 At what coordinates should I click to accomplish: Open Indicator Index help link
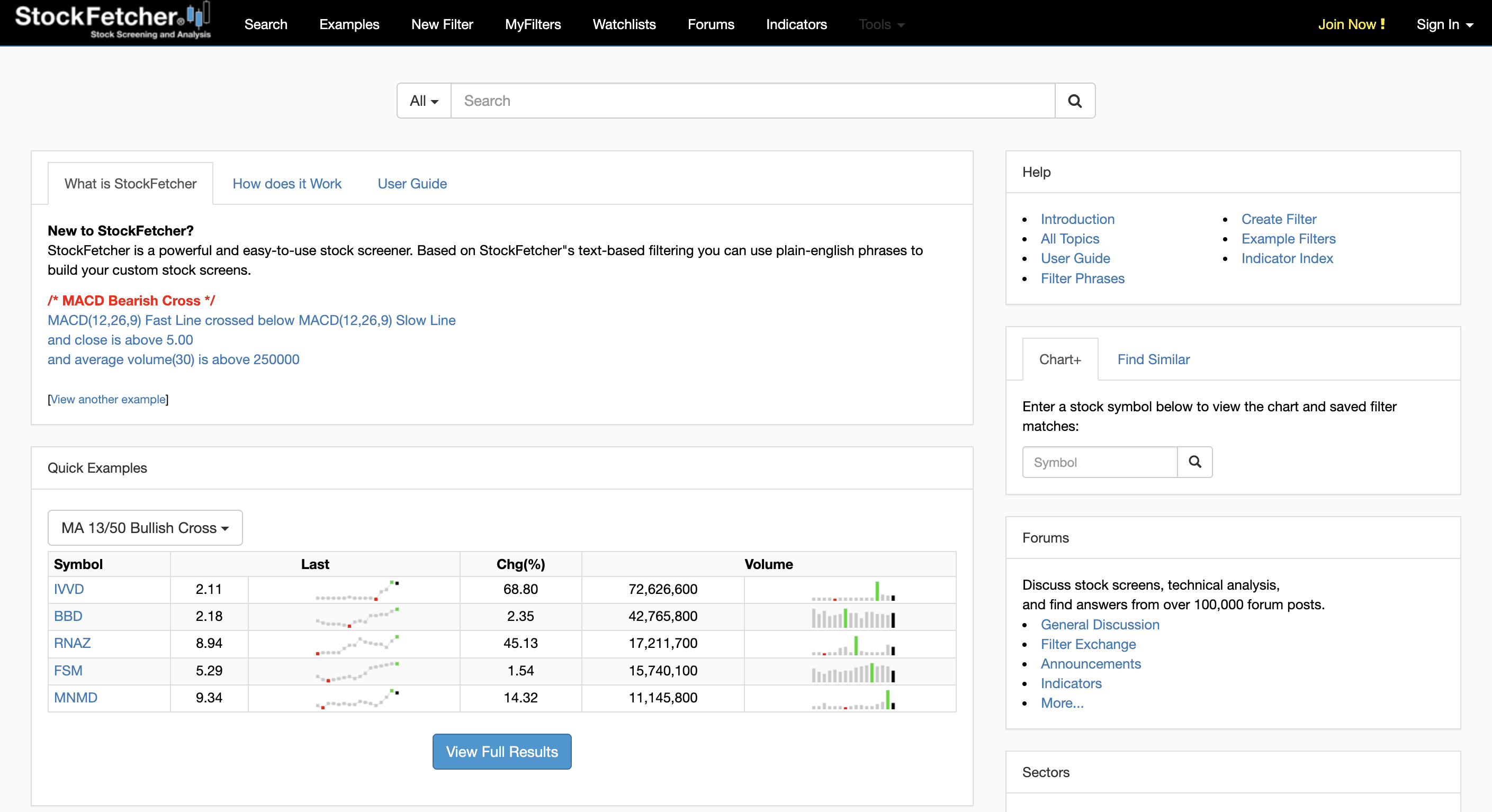[x=1287, y=258]
